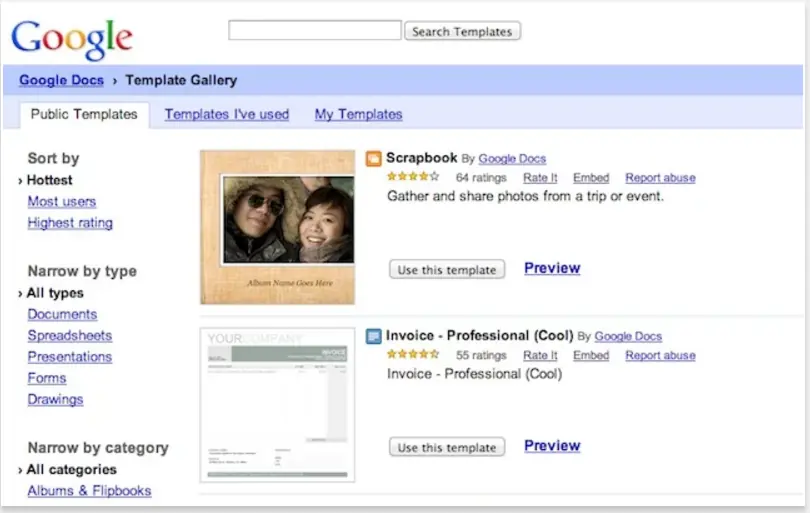Click the Scrapbook star rating
Image resolution: width=810 pixels, height=513 pixels.
click(413, 177)
